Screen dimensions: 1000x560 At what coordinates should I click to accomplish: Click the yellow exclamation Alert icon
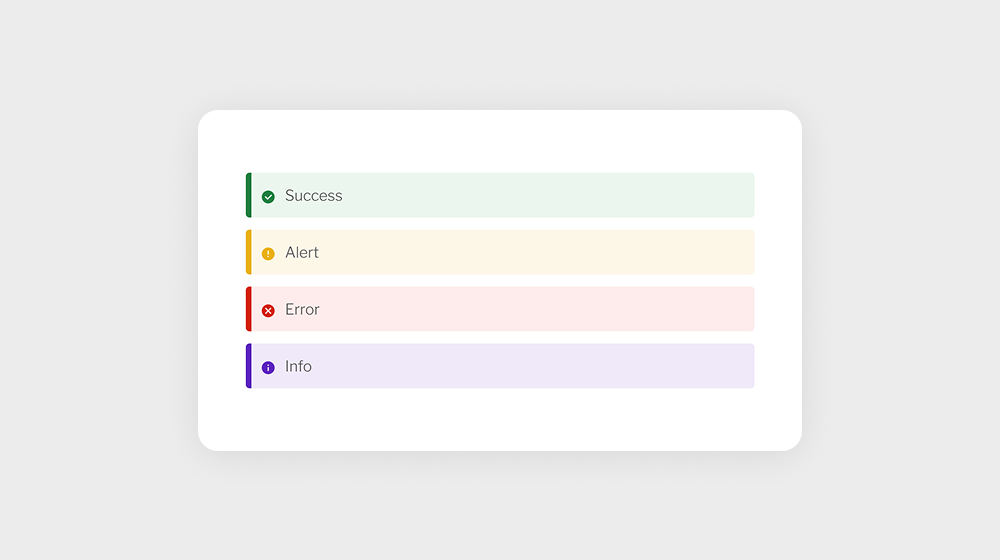[x=268, y=254]
